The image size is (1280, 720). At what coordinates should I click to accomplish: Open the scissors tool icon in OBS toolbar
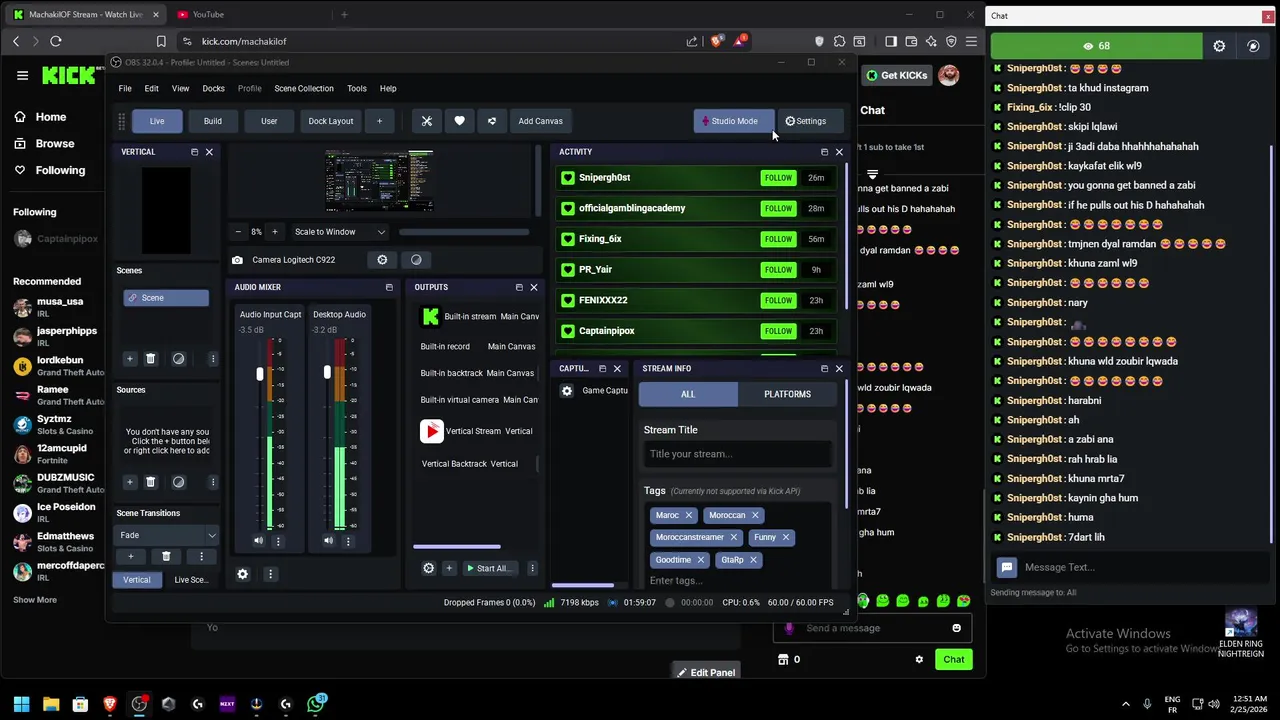[x=427, y=121]
